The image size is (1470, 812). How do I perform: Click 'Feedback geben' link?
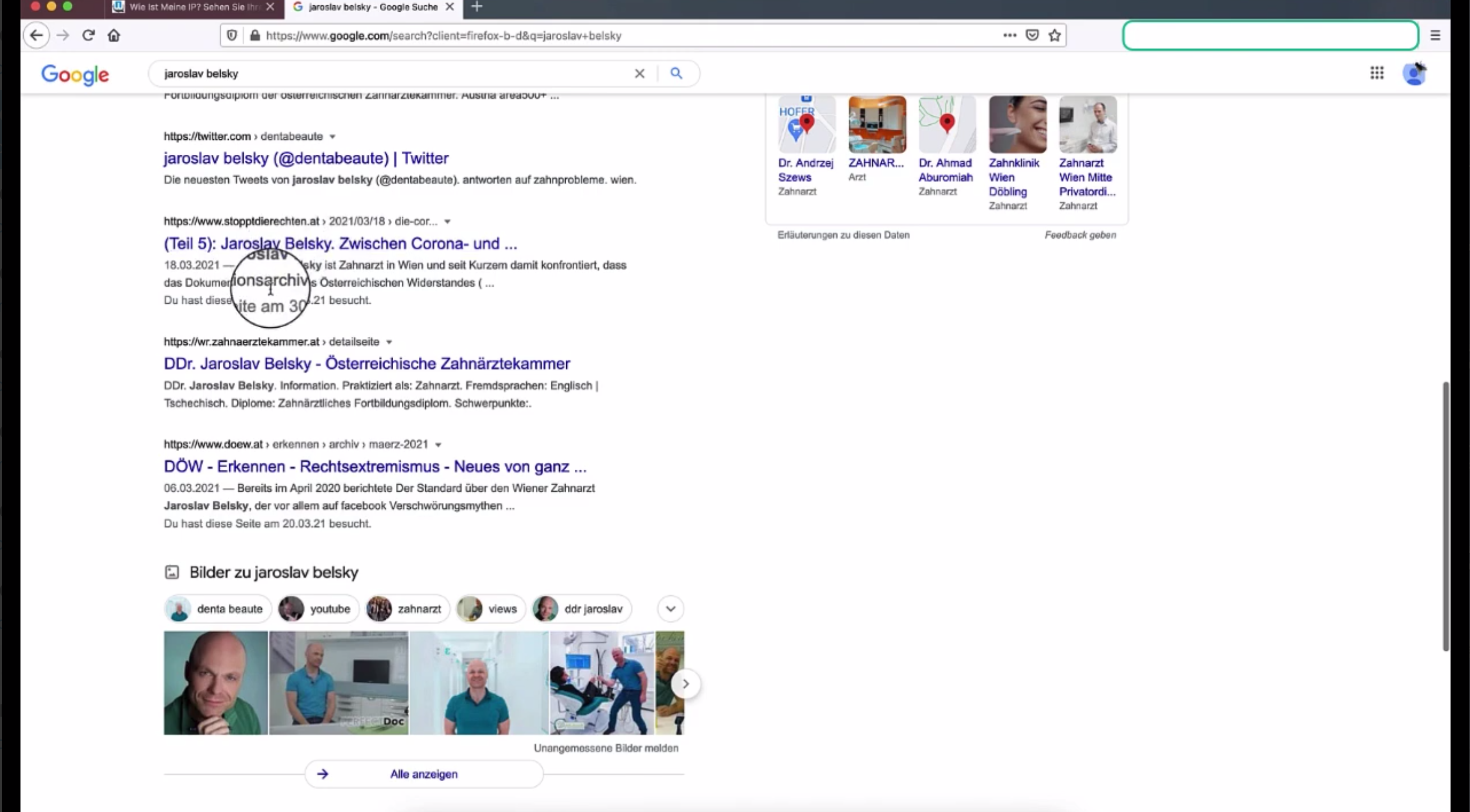click(1080, 235)
